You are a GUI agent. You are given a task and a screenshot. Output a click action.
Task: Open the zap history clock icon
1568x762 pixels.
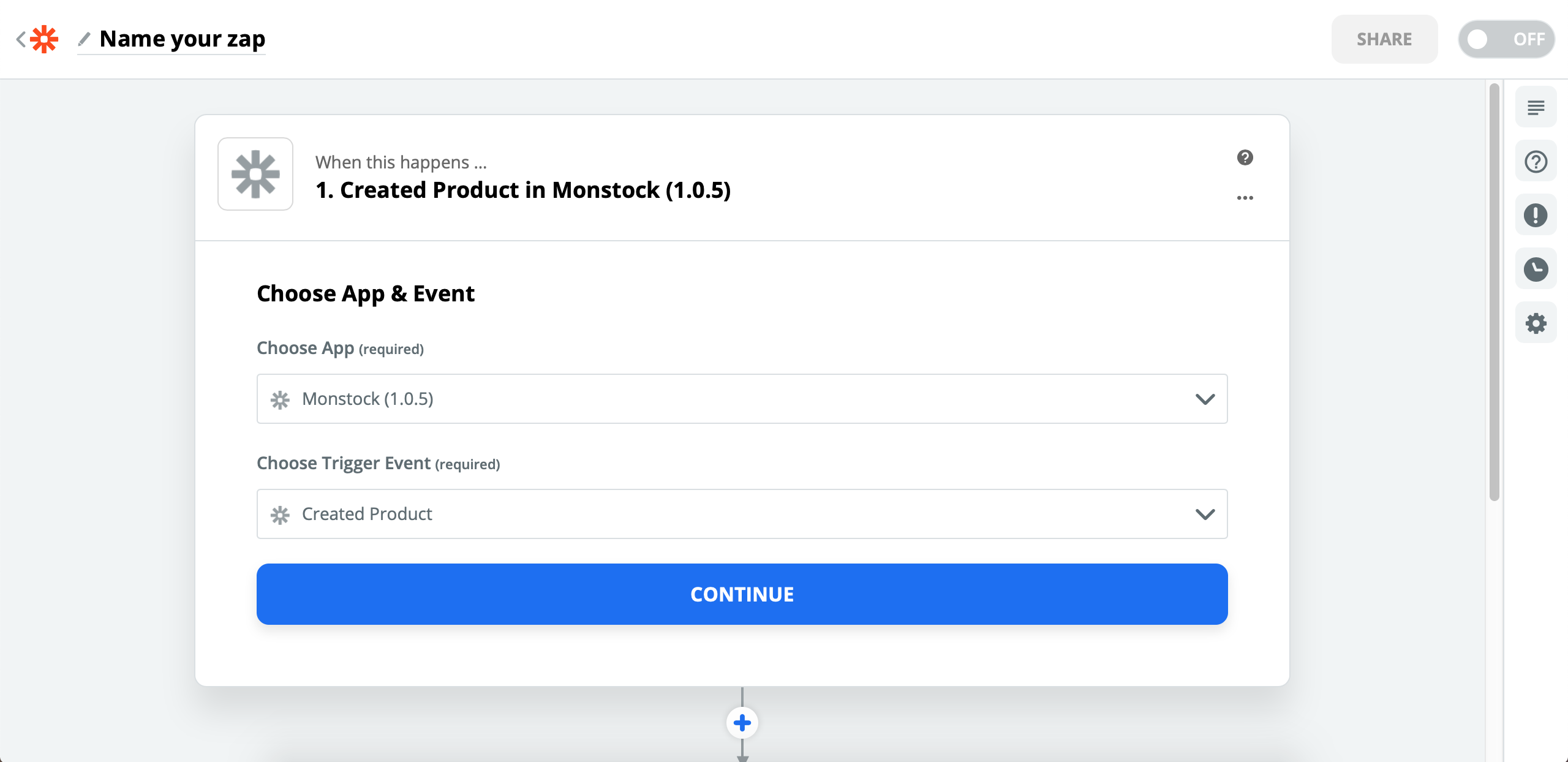click(1536, 269)
